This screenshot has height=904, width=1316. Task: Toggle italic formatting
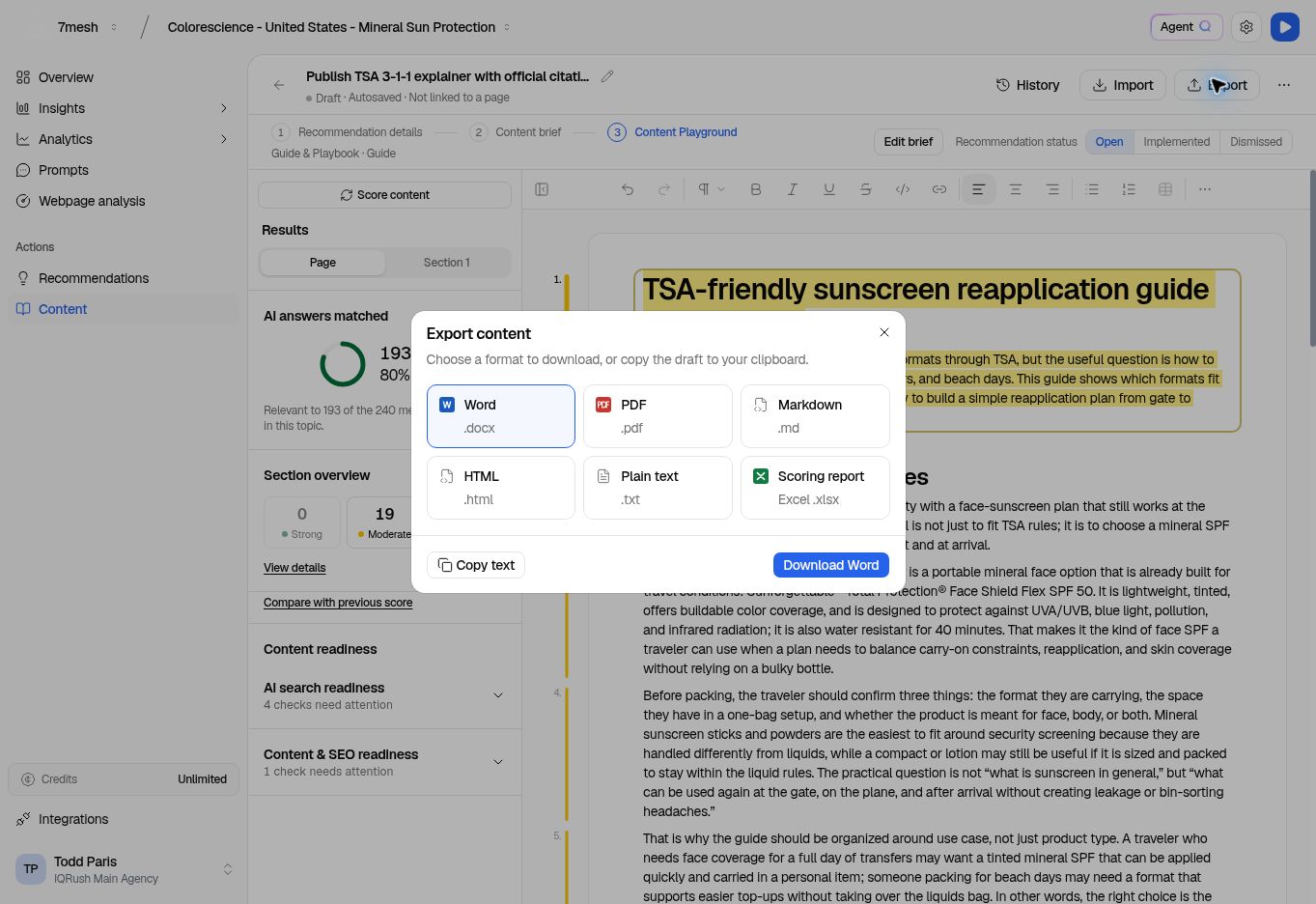coord(793,189)
